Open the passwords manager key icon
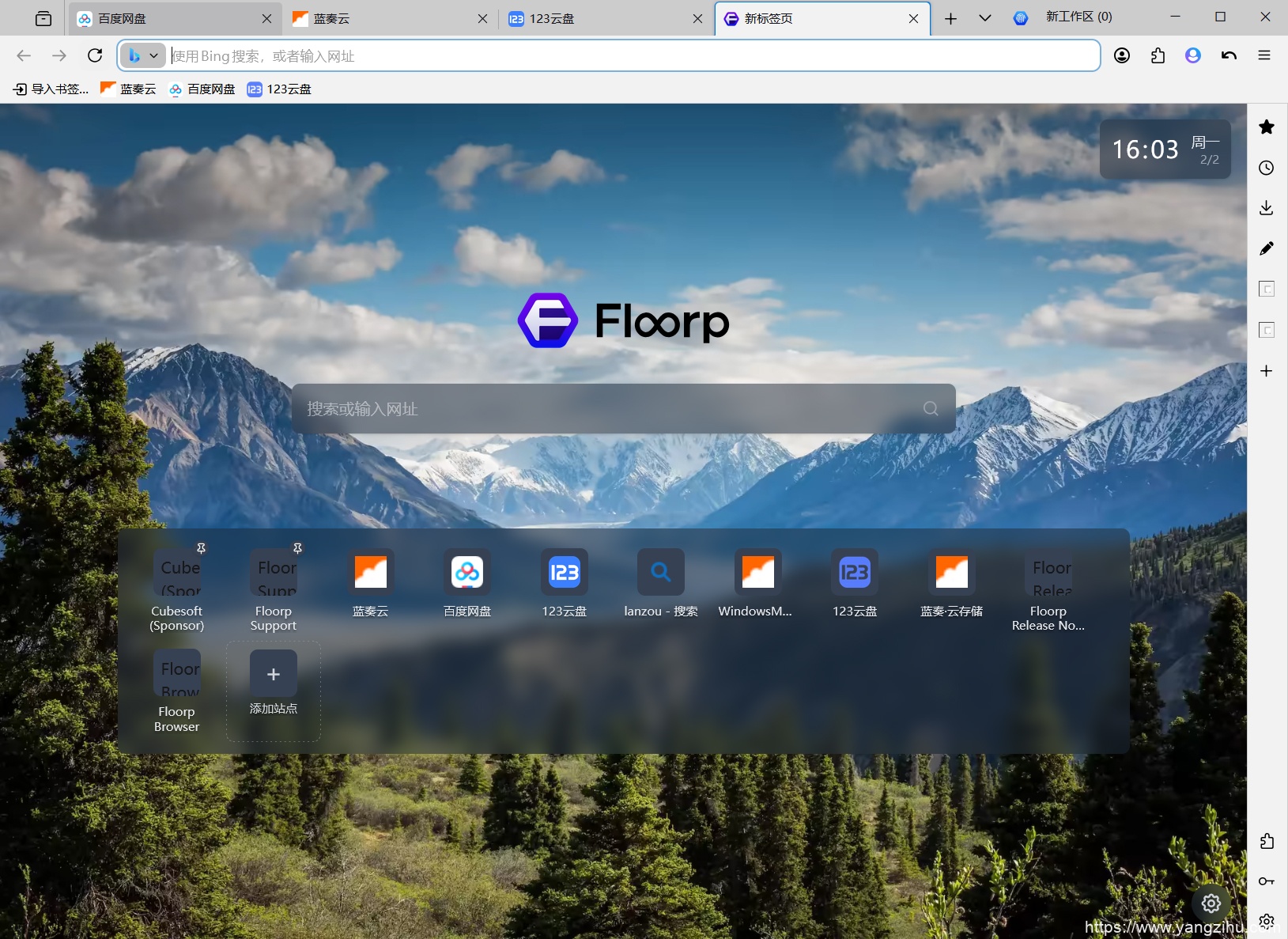 tap(1266, 880)
